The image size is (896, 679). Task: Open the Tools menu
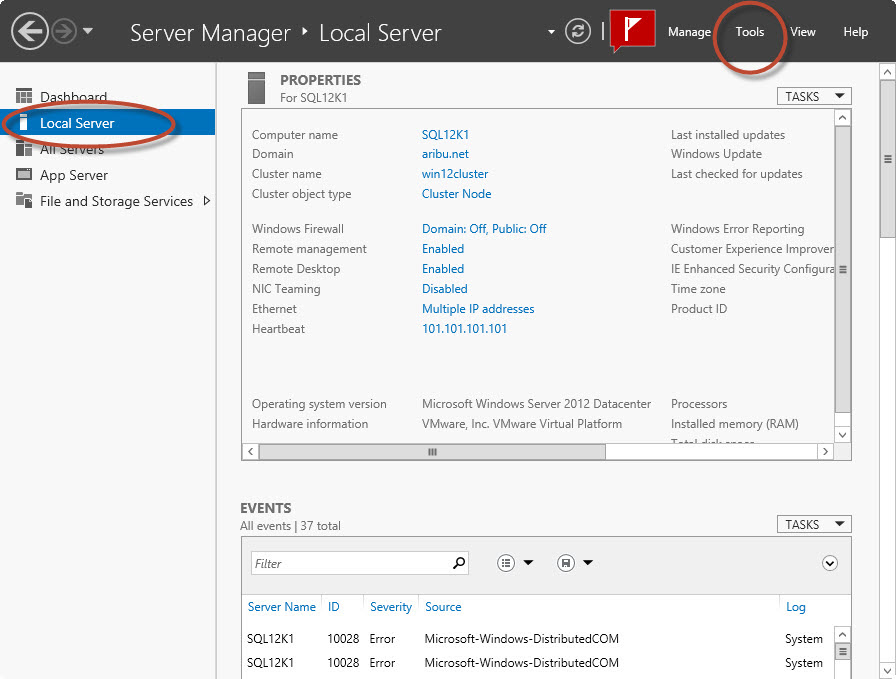[x=749, y=31]
